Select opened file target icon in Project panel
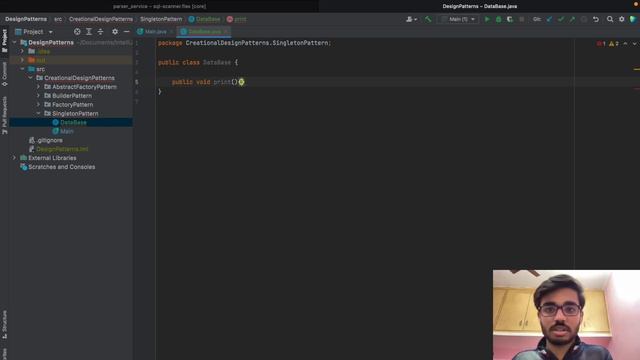 pos(77,31)
